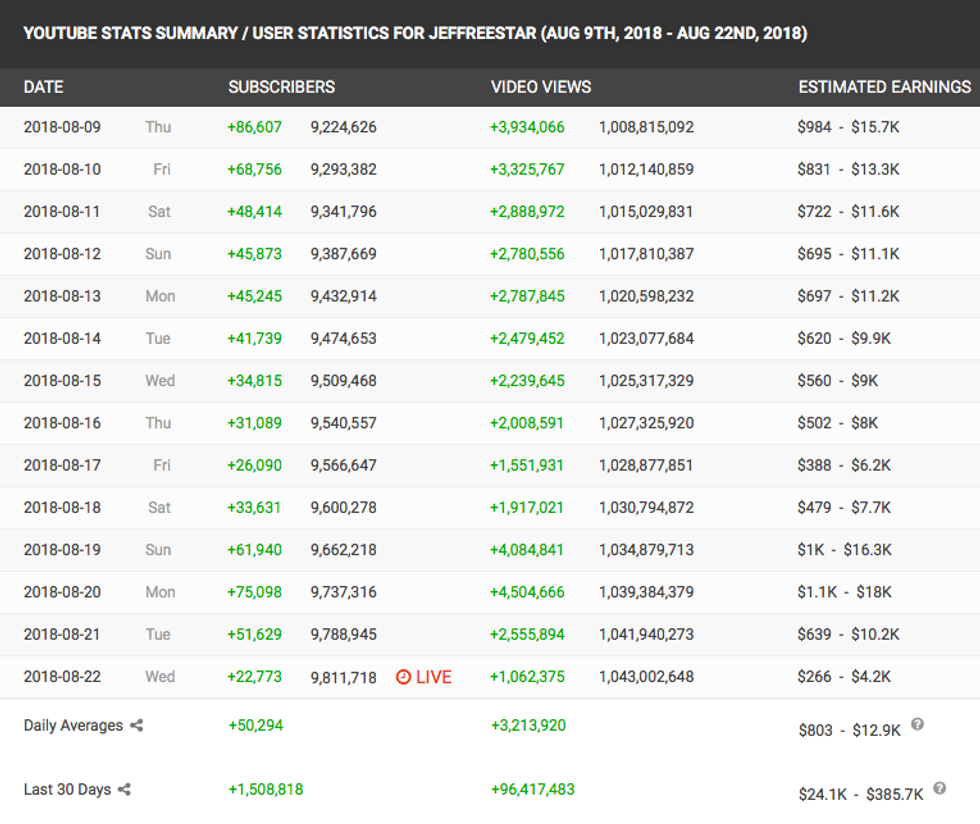Viewport: 980px width, 824px height.
Task: Open help icon next to $803 - $12.9K
Action: pyautogui.click(x=917, y=725)
